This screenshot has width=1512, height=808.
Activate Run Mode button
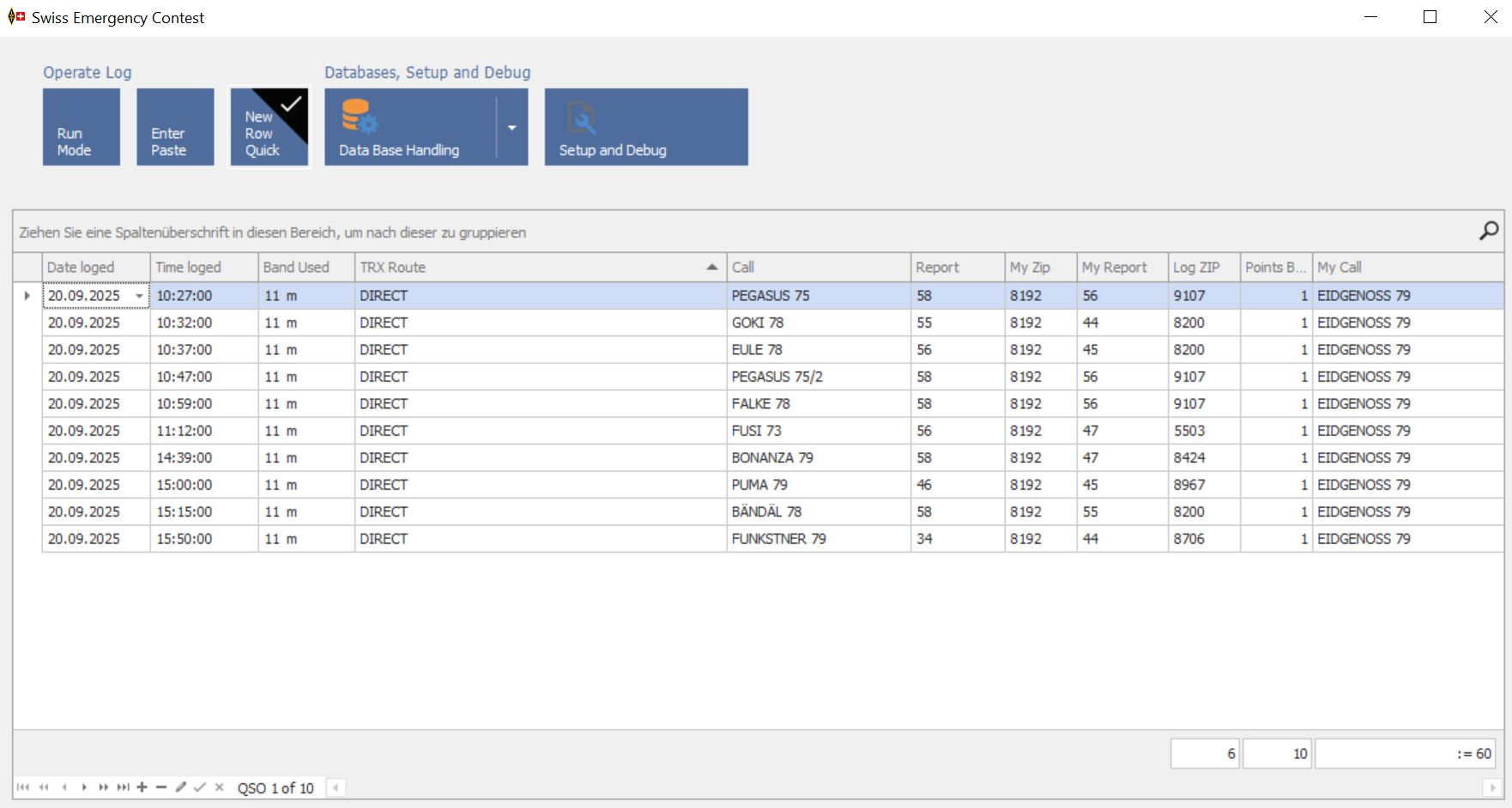82,127
